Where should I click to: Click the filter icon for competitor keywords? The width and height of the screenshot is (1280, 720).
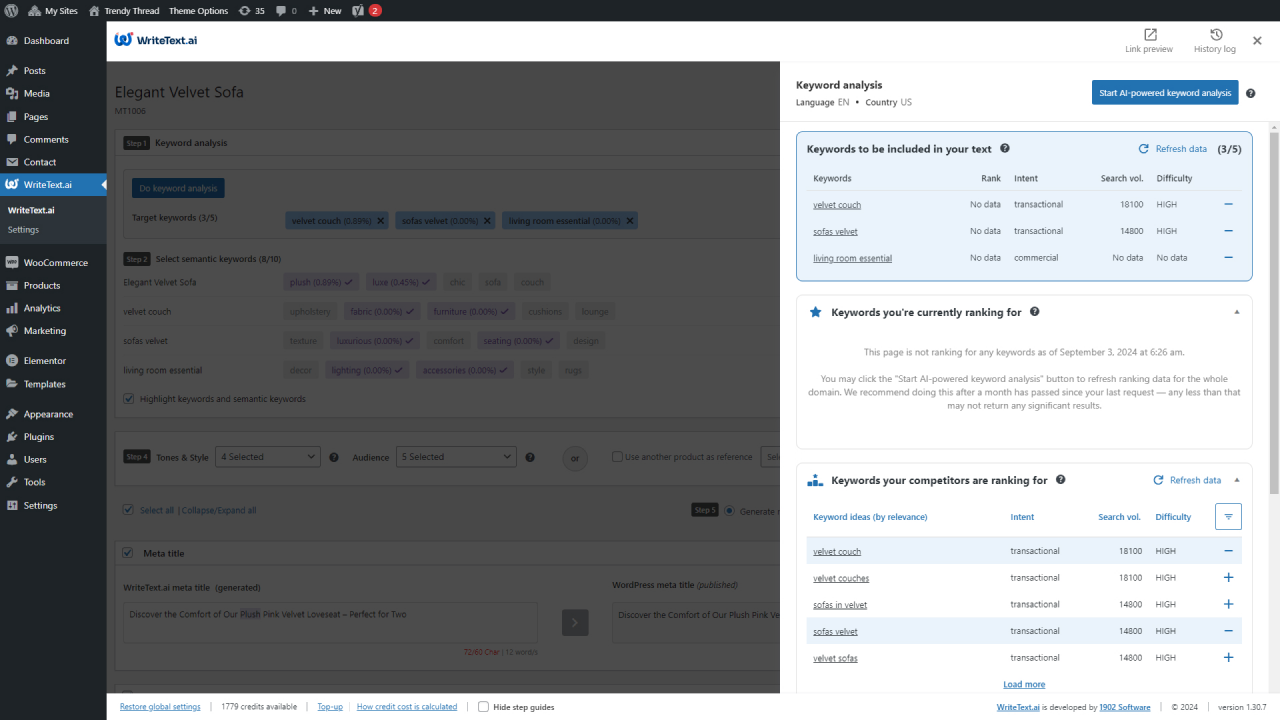(x=1229, y=516)
